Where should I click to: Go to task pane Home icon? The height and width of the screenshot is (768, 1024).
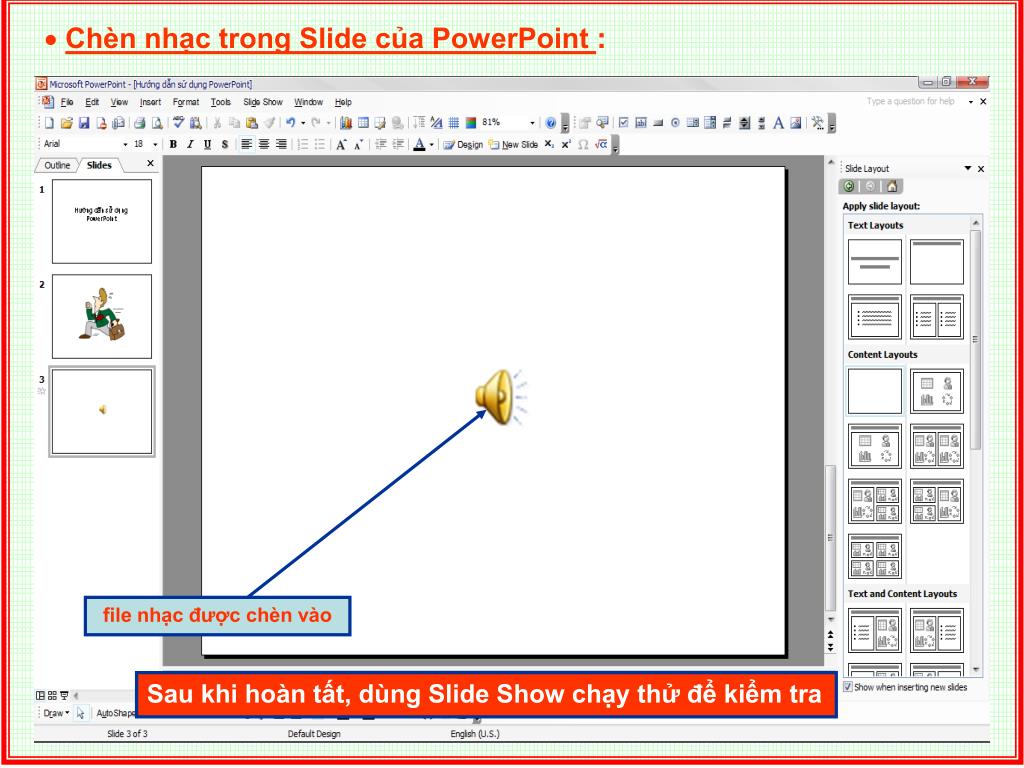click(x=892, y=187)
